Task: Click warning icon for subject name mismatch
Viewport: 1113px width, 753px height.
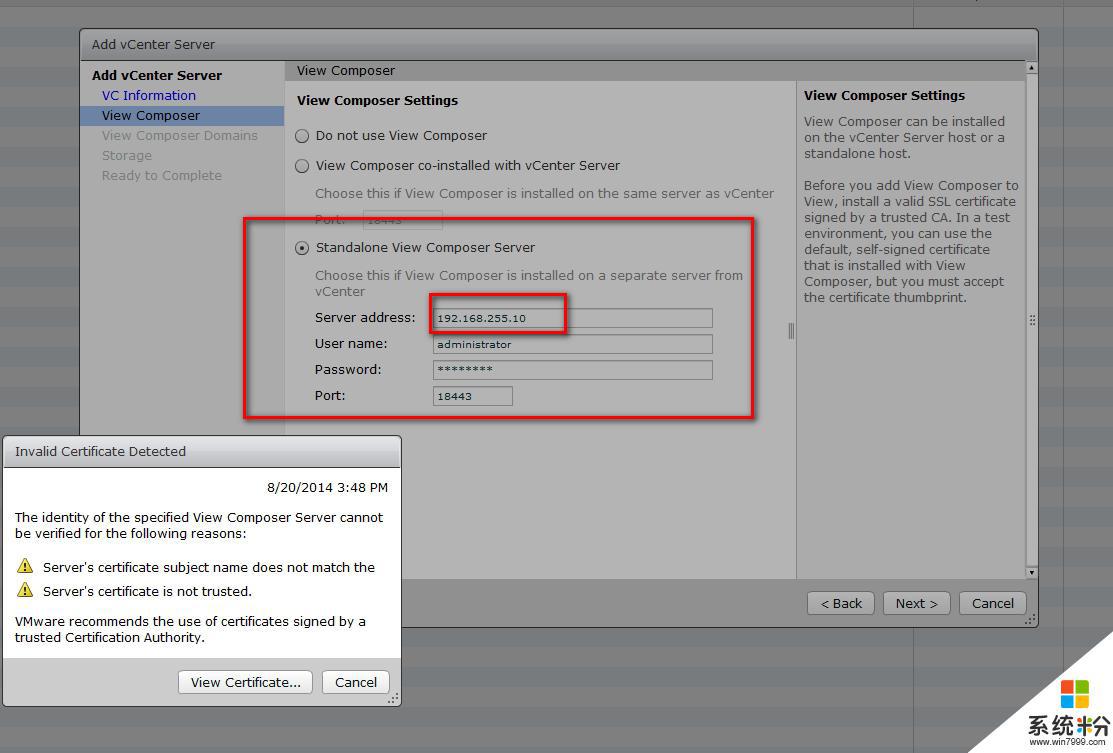Action: (x=25, y=566)
